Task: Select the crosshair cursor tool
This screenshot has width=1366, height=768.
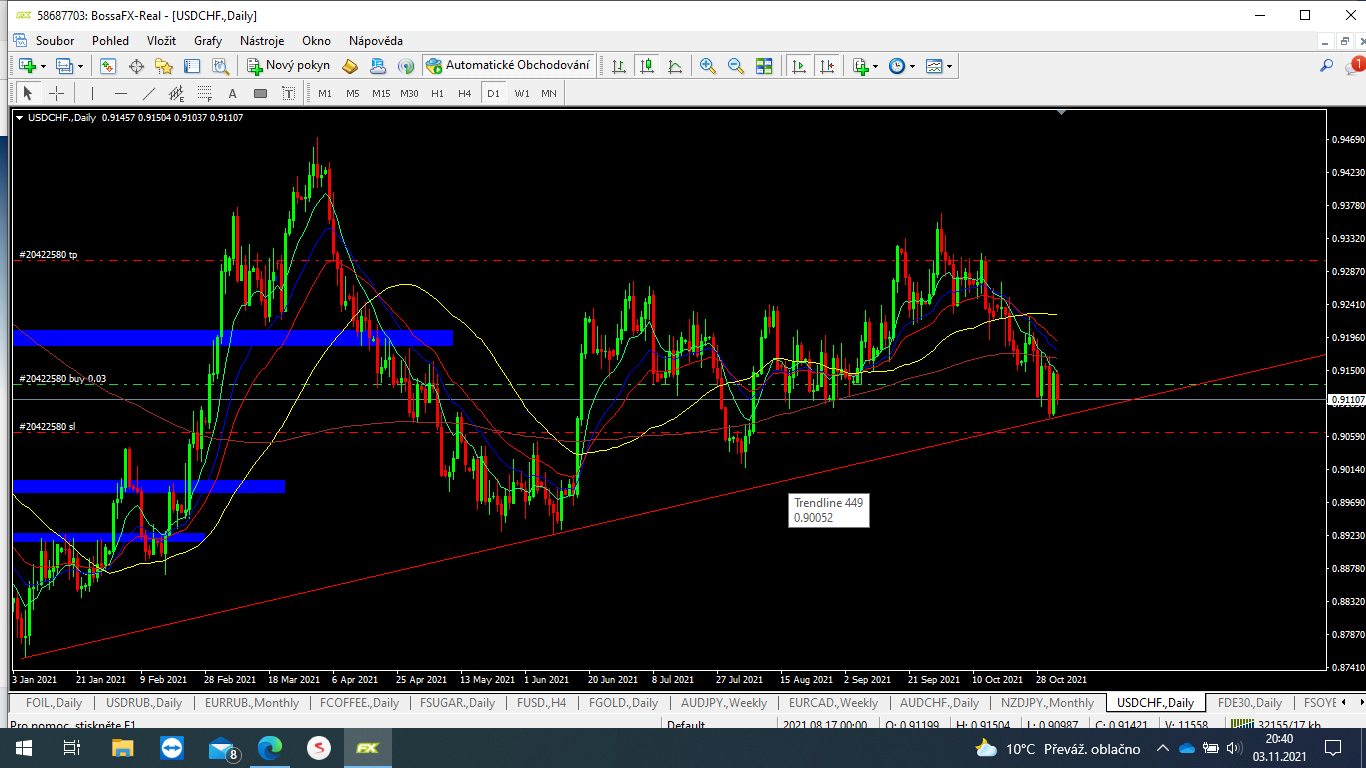Action: [57, 93]
